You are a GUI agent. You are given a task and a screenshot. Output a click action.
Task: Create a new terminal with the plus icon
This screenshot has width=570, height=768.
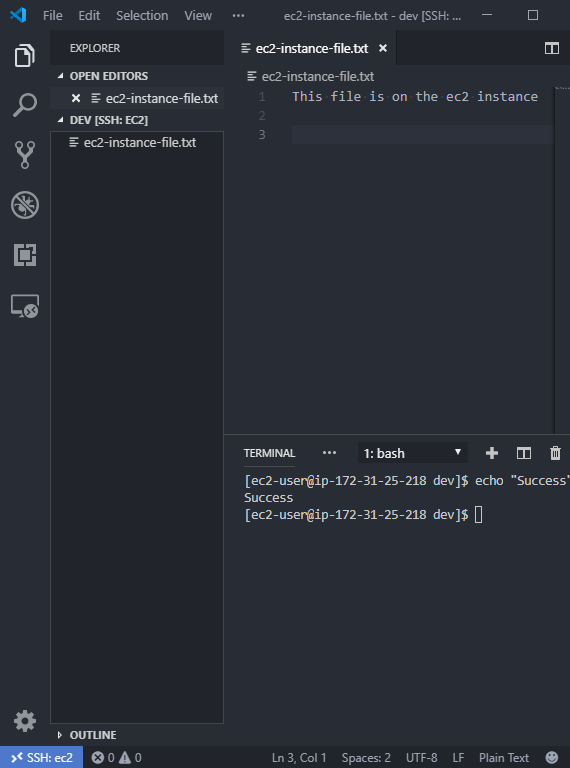pyautogui.click(x=492, y=453)
